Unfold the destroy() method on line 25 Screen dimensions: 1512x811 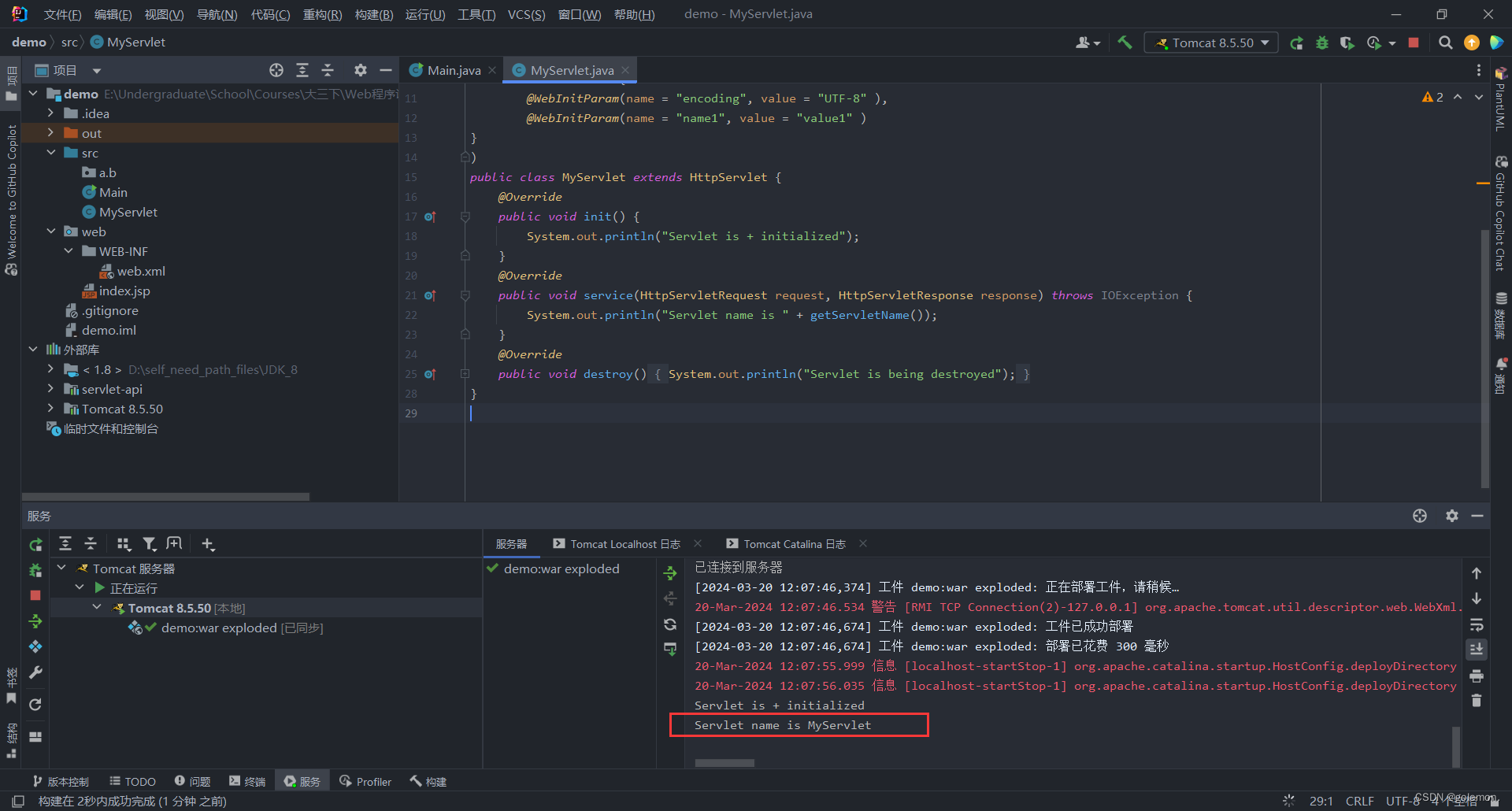[465, 374]
